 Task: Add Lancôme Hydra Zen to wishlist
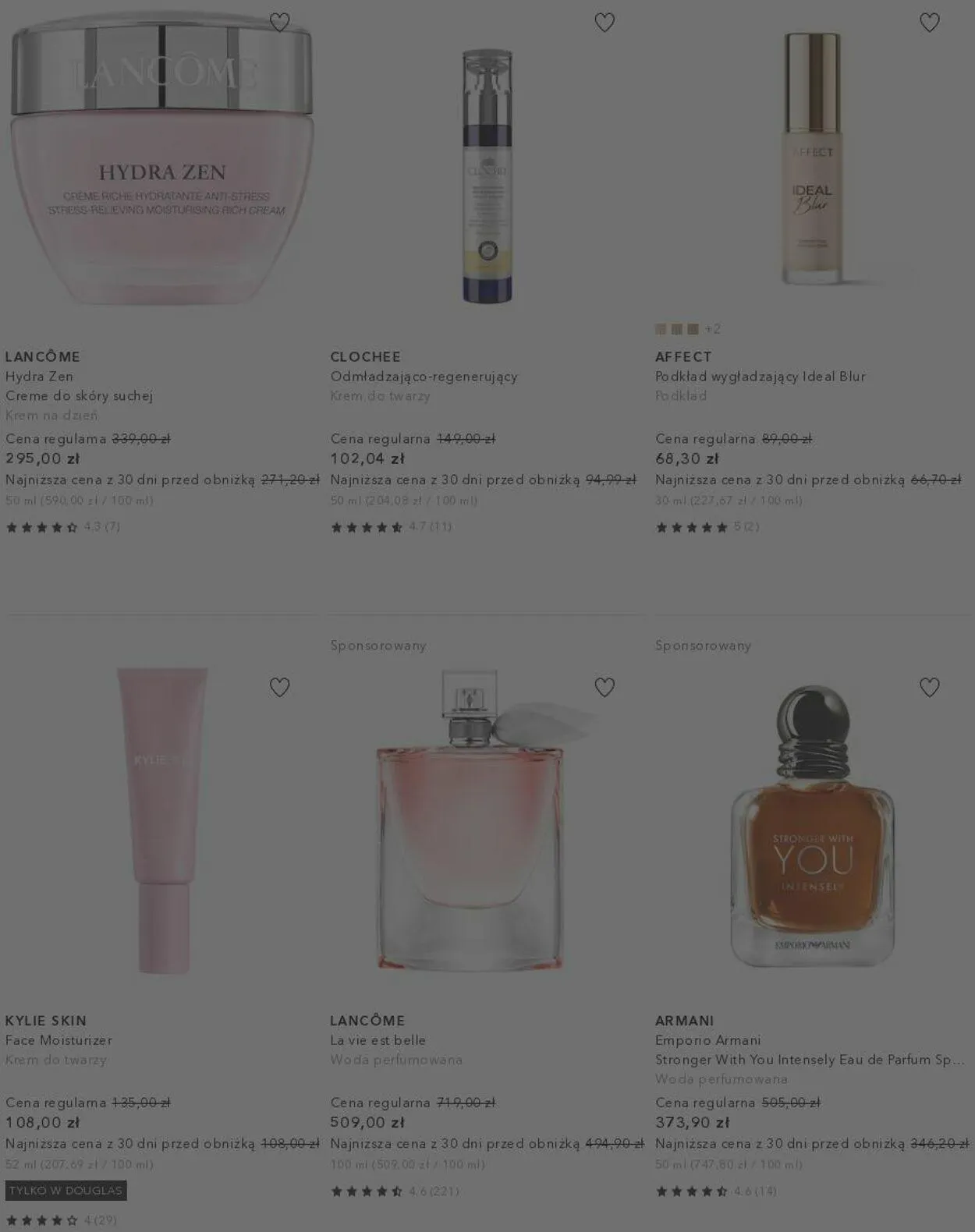click(x=279, y=23)
